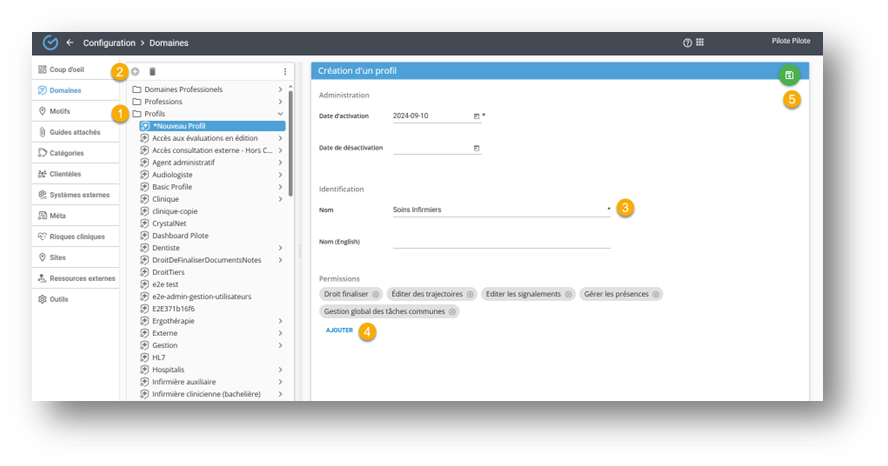Click the Nom (English) input field

pos(500,241)
